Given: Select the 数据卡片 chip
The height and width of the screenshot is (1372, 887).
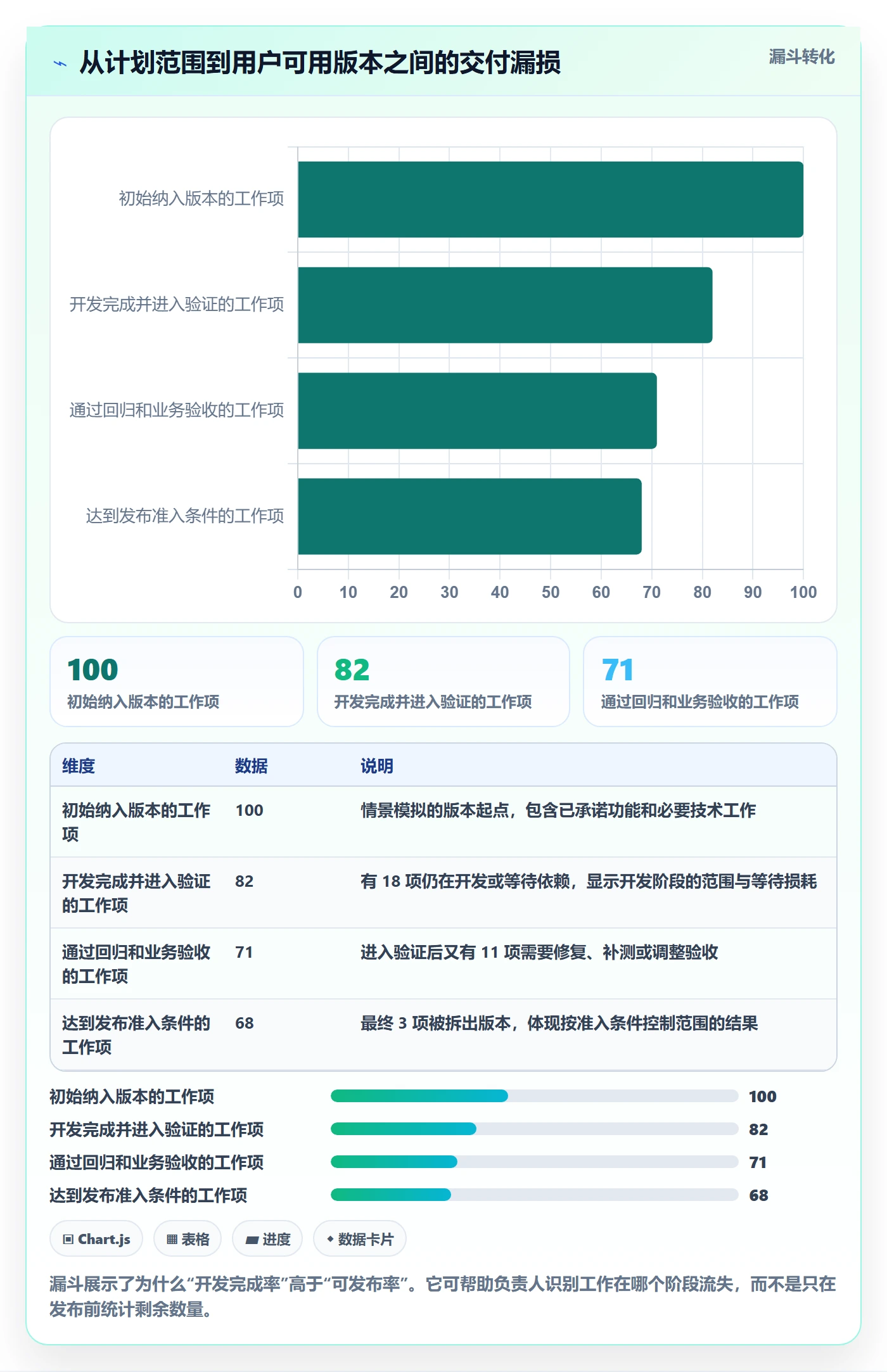Looking at the screenshot, I should 360,1238.
